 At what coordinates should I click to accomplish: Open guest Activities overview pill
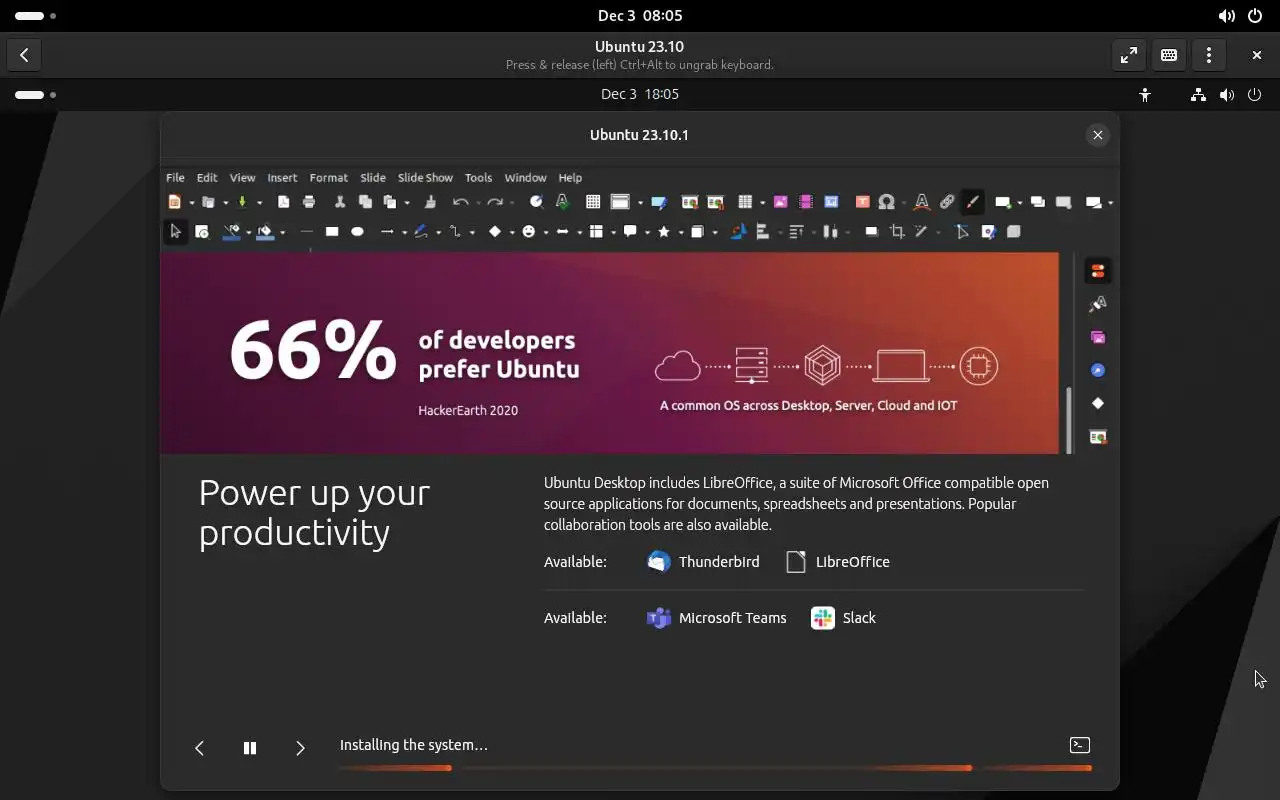36,95
